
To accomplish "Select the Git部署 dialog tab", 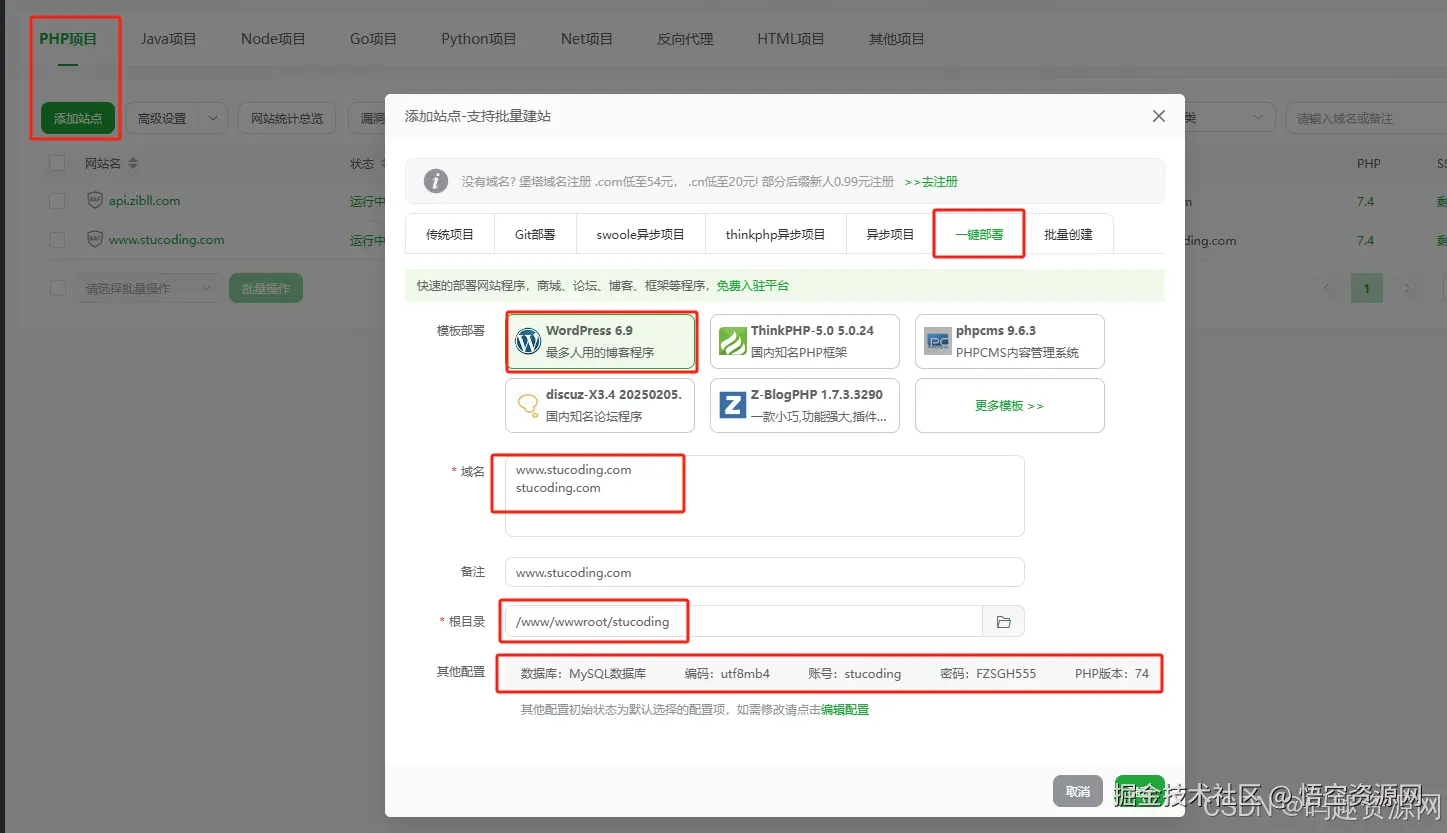I will click(x=535, y=234).
